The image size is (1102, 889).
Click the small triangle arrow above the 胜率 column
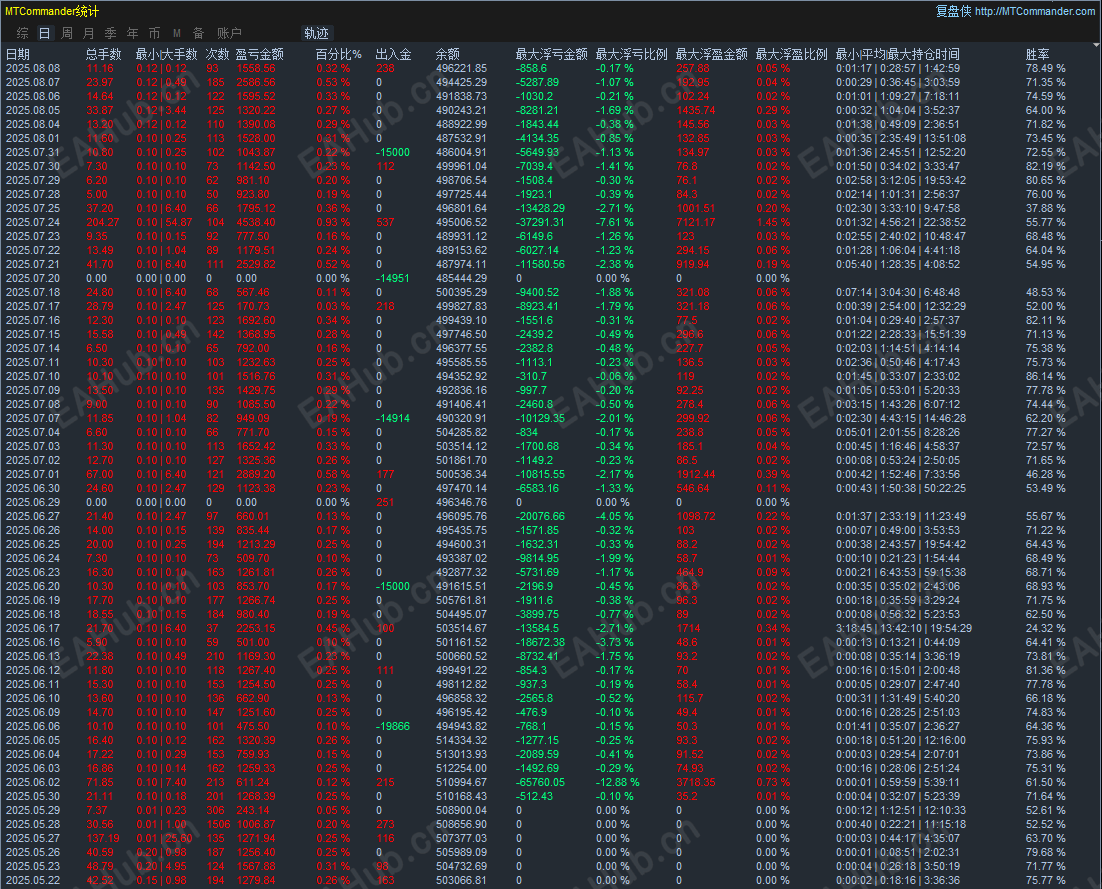coord(1096,45)
